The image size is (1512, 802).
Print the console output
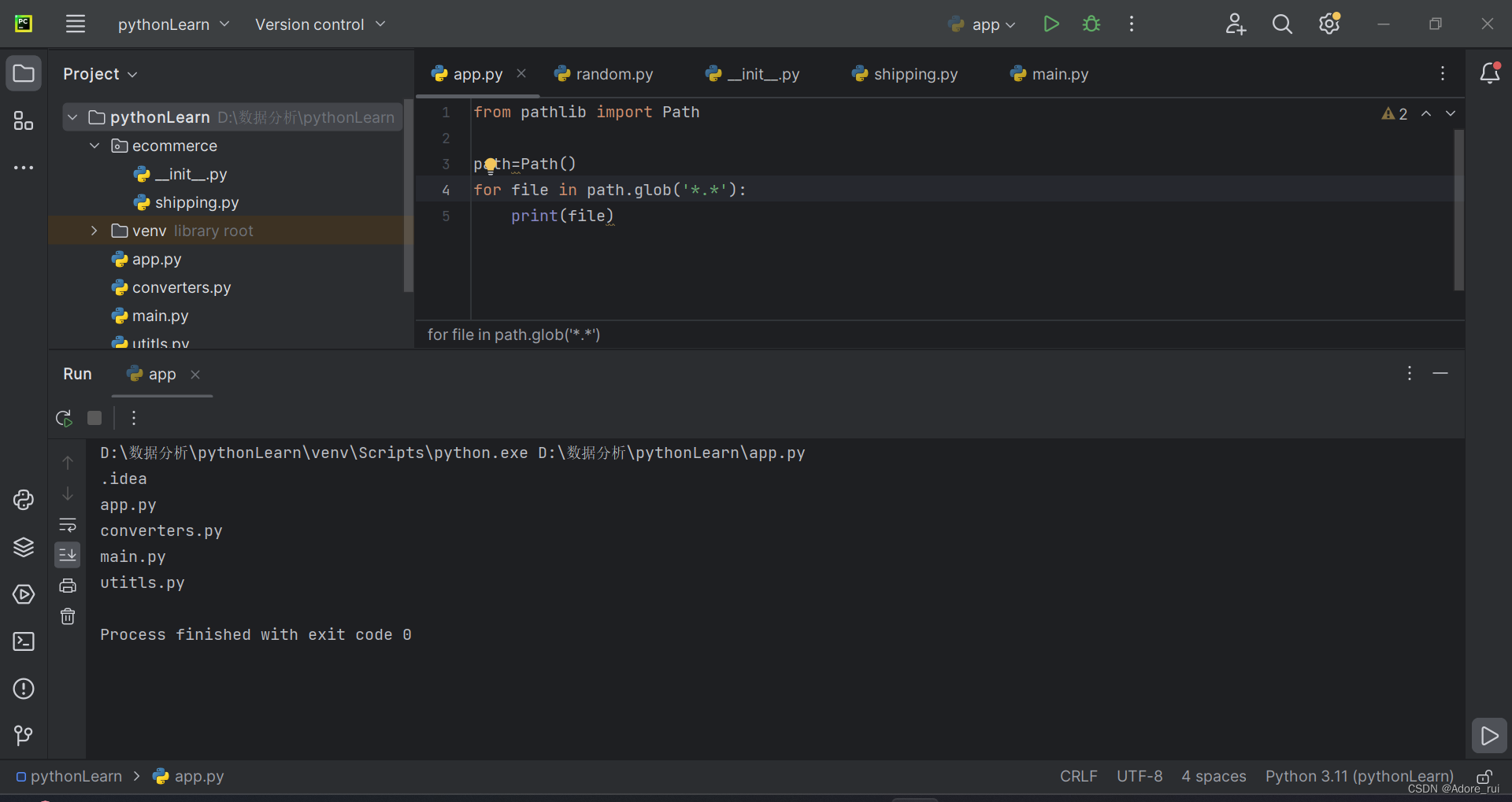[x=68, y=585]
